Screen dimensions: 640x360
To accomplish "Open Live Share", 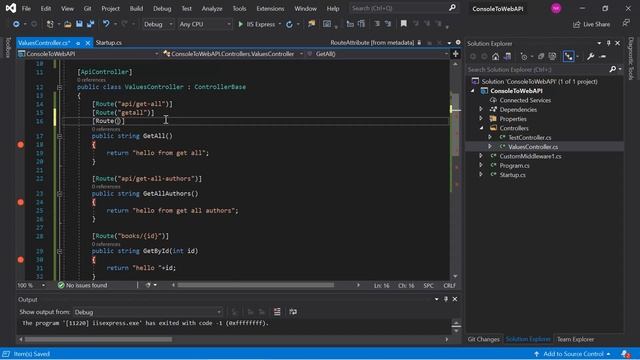I will pos(591,24).
